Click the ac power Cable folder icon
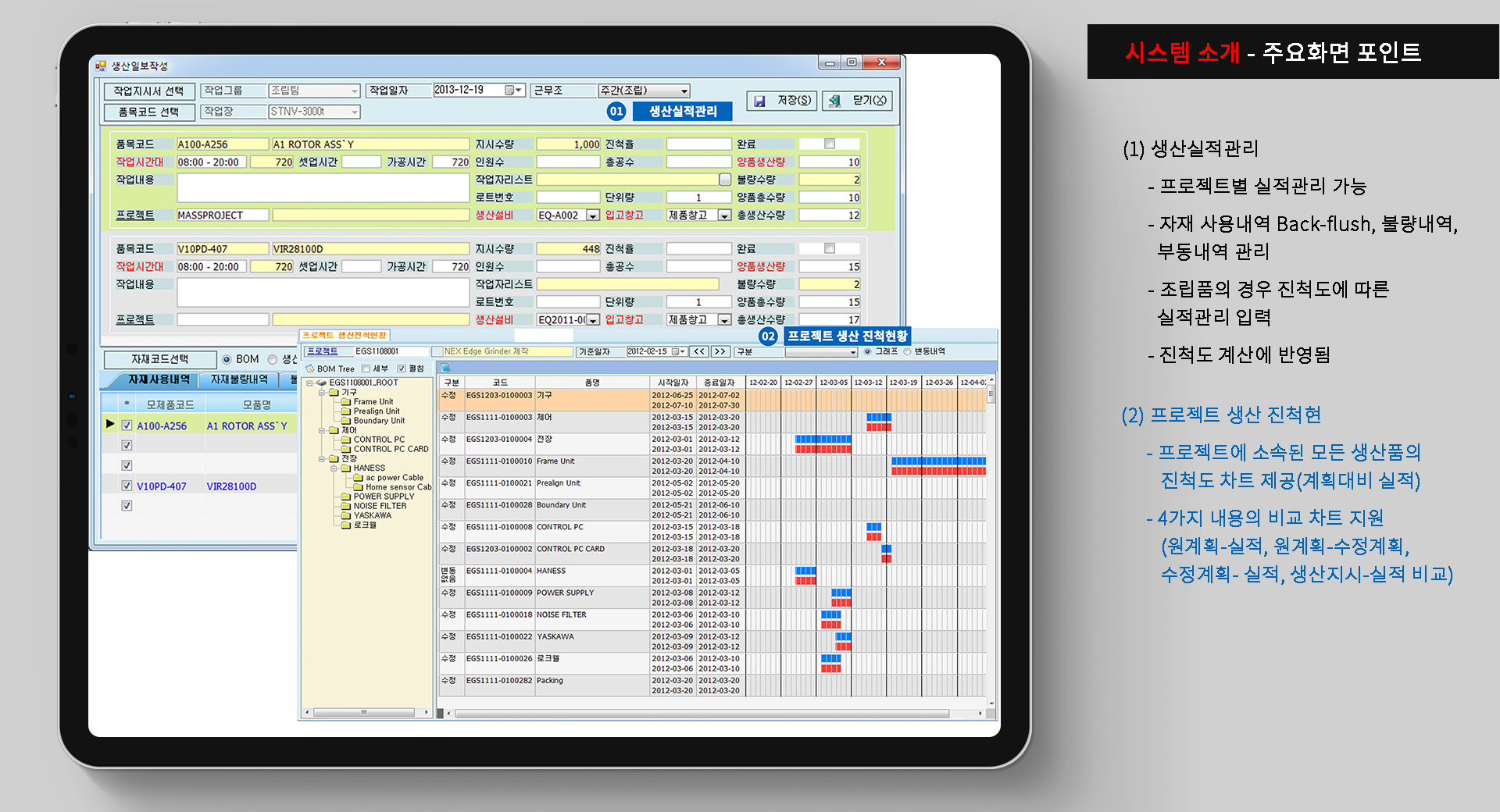Screen dimensions: 1500x812 (359, 478)
